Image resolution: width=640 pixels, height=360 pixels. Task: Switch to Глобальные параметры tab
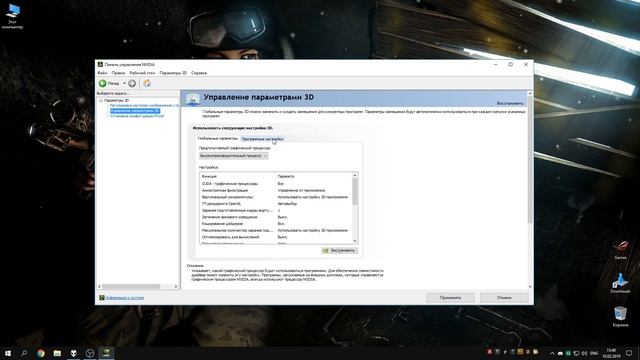217,139
